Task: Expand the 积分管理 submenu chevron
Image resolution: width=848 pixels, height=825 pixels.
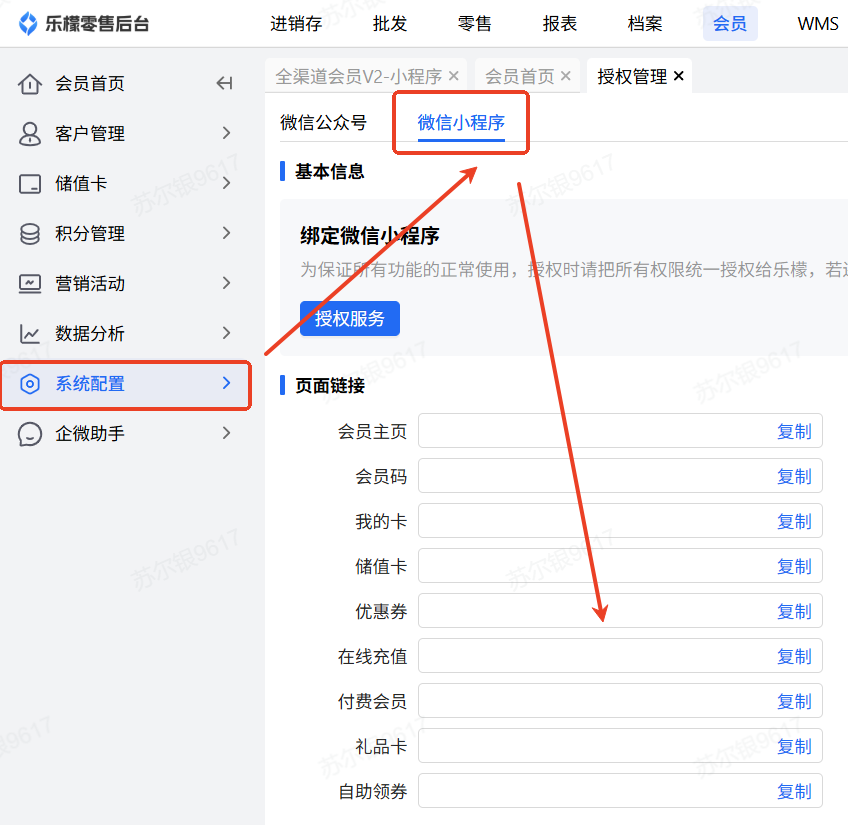Action: pos(227,233)
